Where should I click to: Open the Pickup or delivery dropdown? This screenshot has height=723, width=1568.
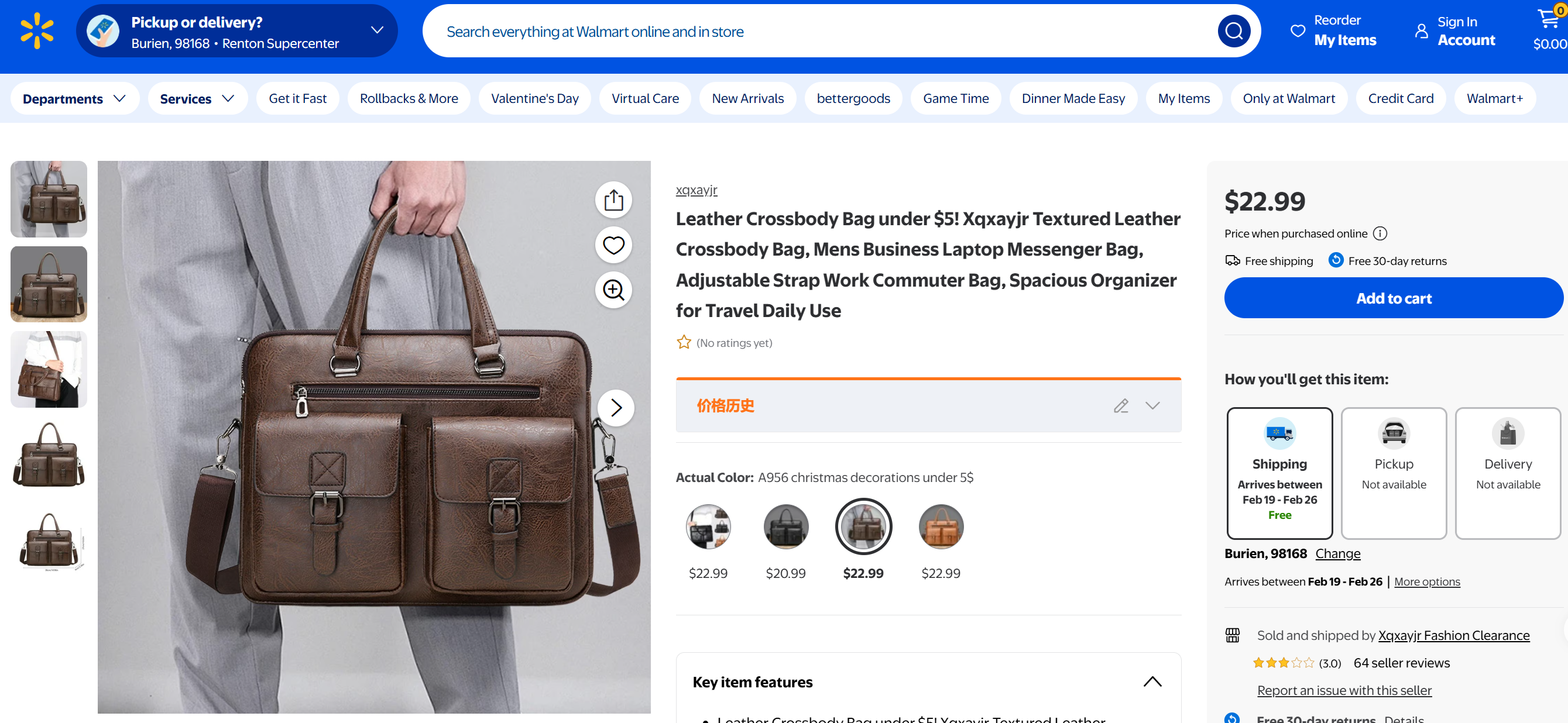click(x=377, y=30)
